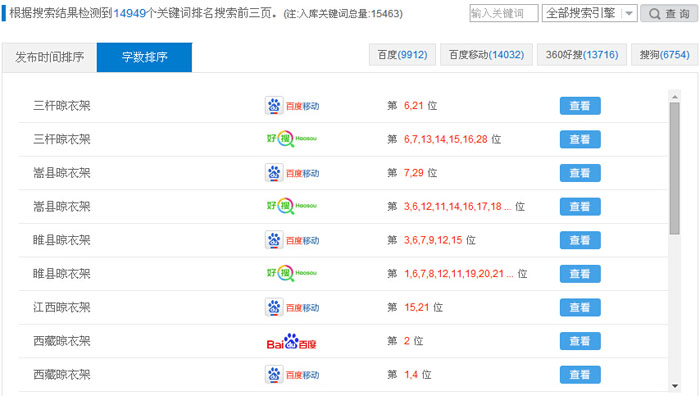
Task: Click the scrollbar down arrow
Action: [675, 386]
